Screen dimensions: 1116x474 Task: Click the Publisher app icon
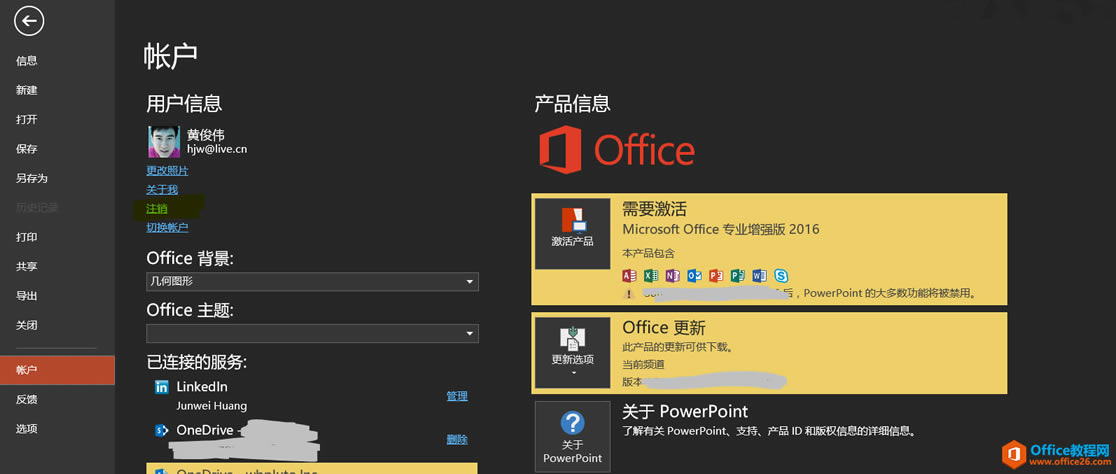coord(737,275)
